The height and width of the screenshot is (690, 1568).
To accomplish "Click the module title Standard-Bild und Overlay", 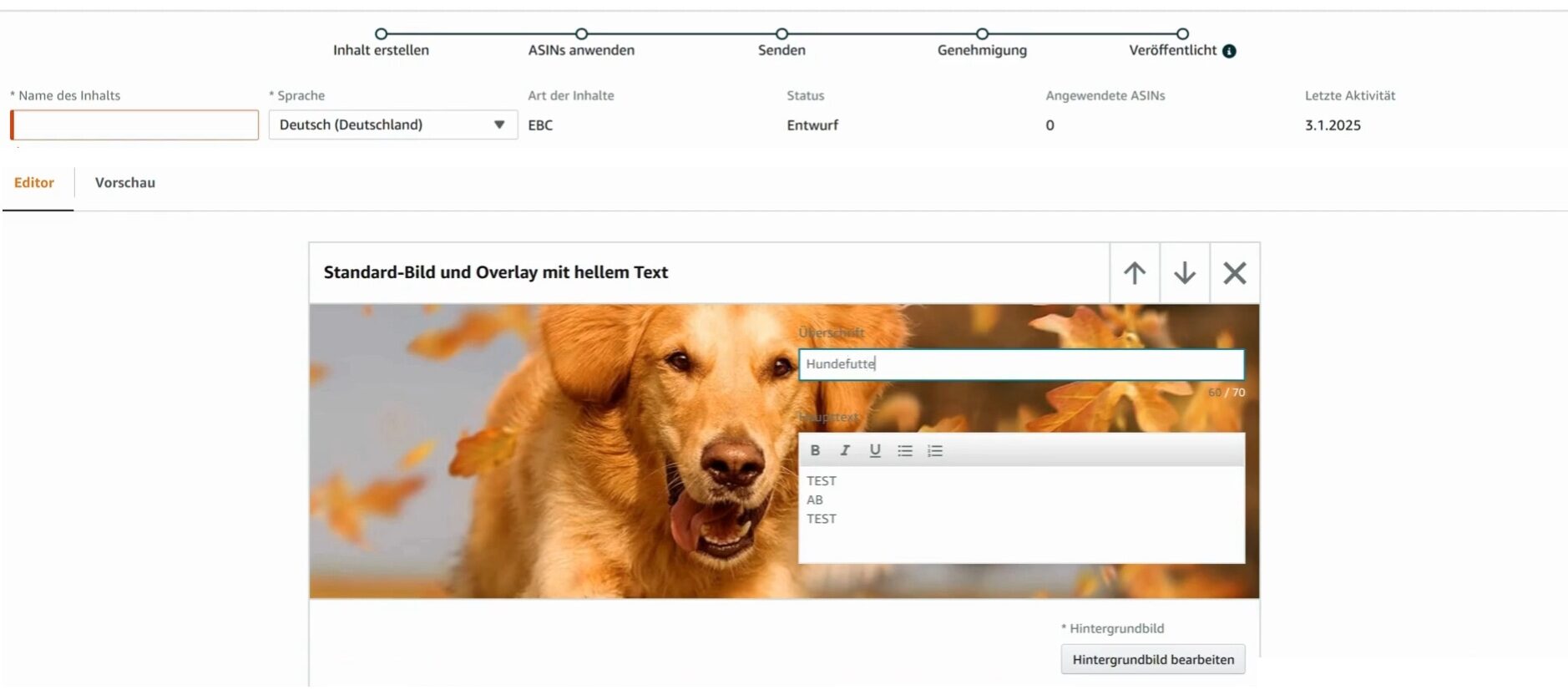I will [x=496, y=272].
